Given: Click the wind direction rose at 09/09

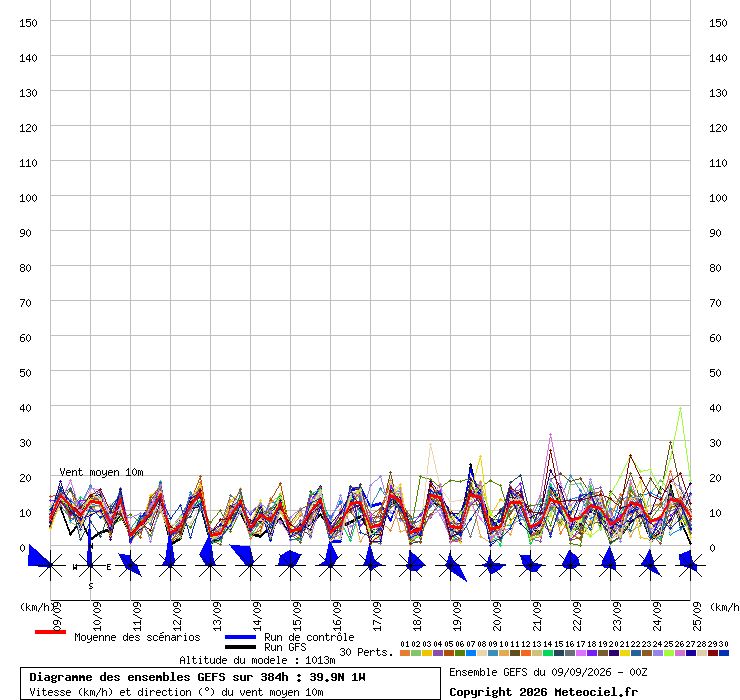Looking at the screenshot, I should coord(50,565).
